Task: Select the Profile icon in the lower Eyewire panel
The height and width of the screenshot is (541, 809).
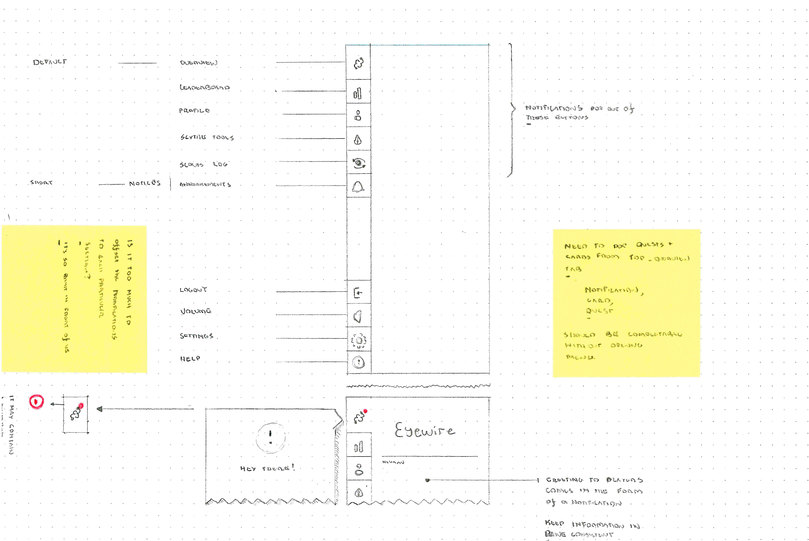Action: pos(357,469)
